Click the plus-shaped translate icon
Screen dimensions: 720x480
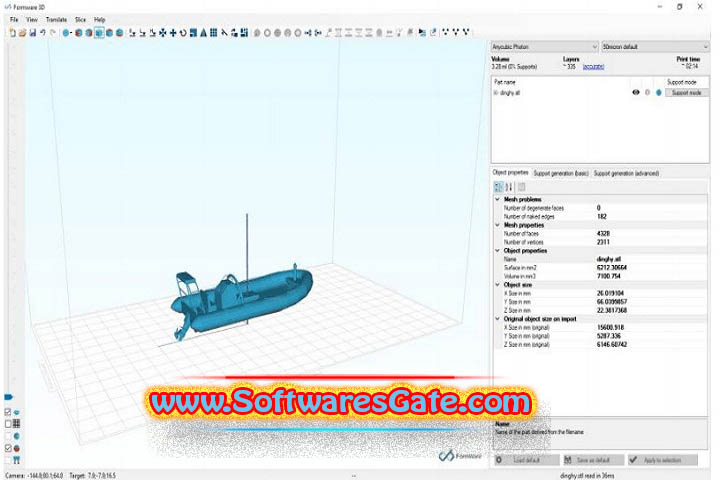pos(173,33)
